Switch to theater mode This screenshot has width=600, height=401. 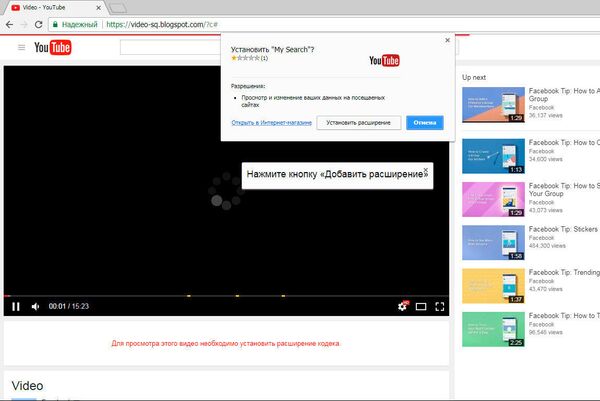[x=421, y=306]
